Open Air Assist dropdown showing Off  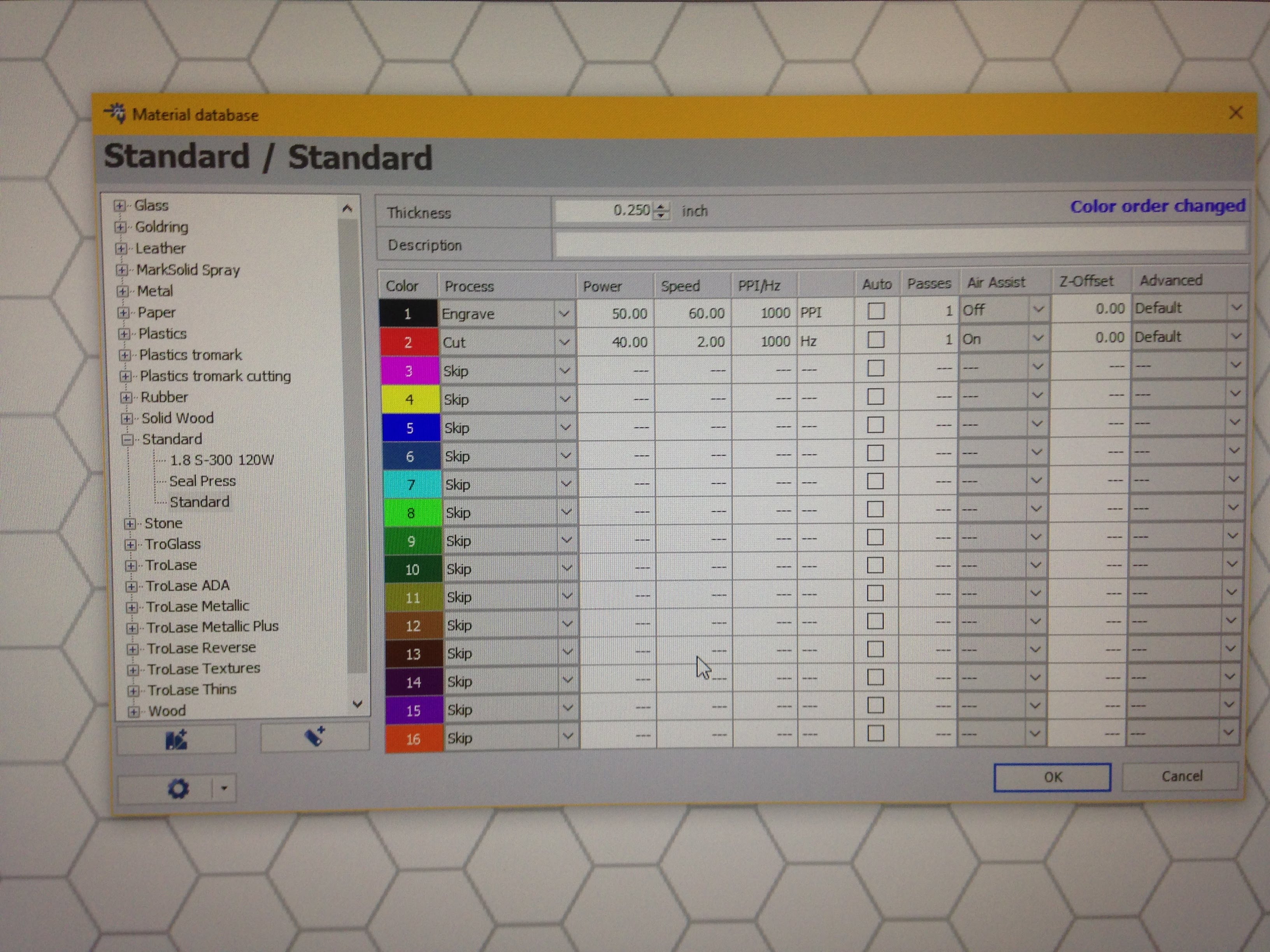pos(1038,310)
